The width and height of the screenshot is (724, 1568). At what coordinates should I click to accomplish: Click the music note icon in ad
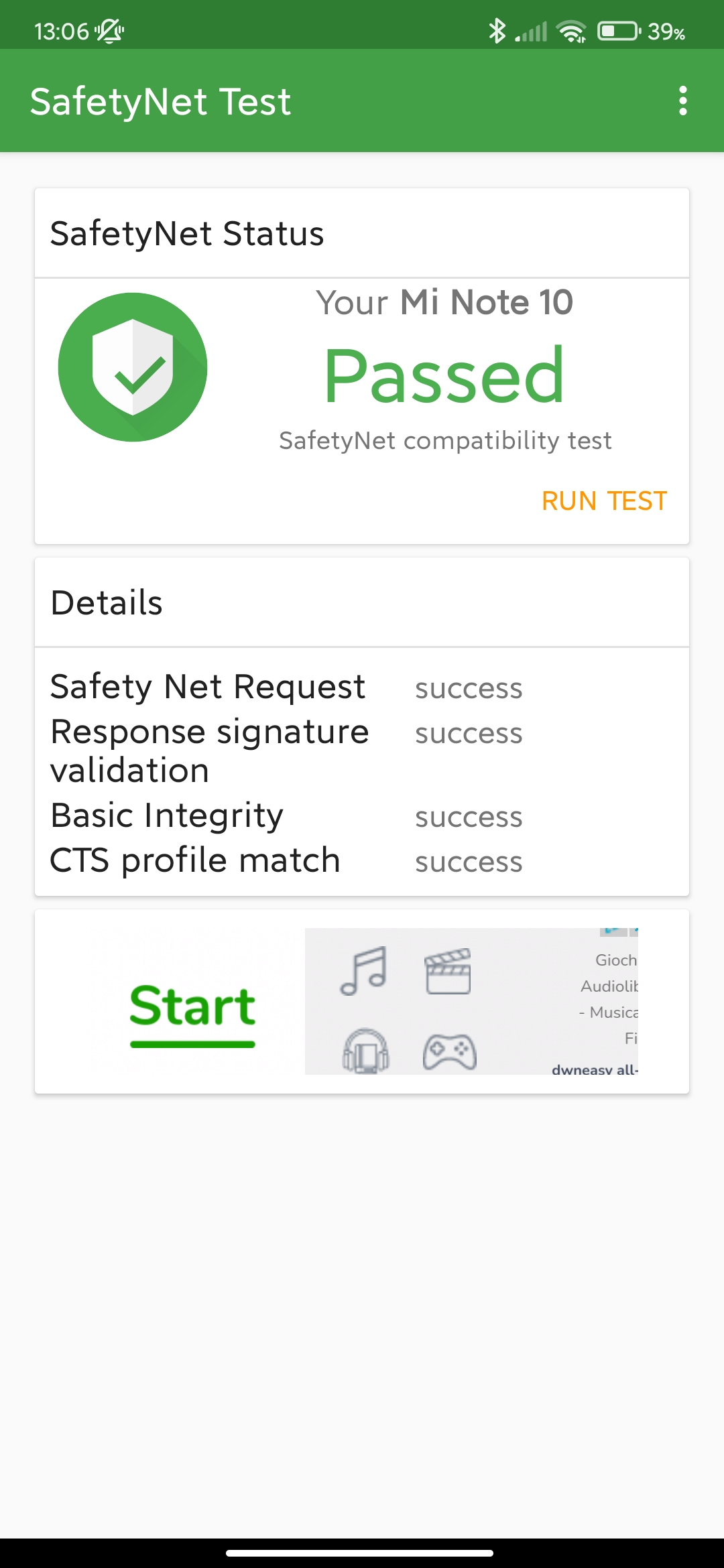(363, 971)
